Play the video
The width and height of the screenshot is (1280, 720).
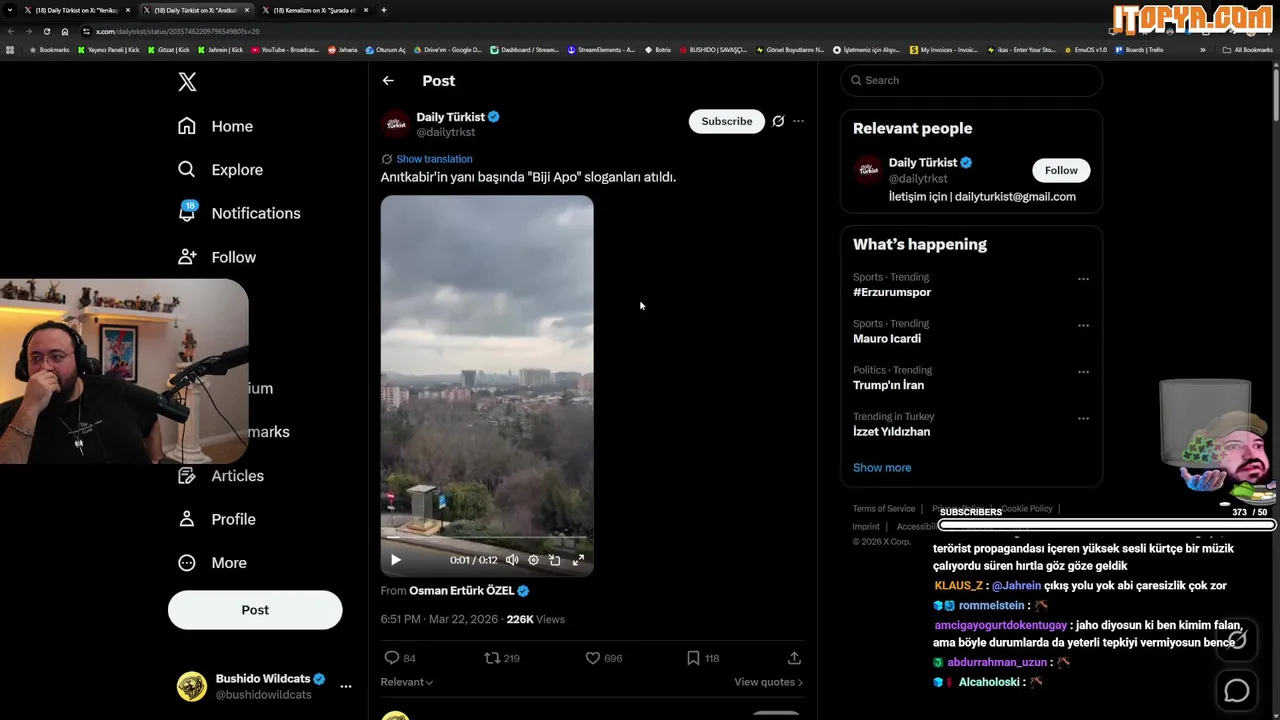click(396, 560)
